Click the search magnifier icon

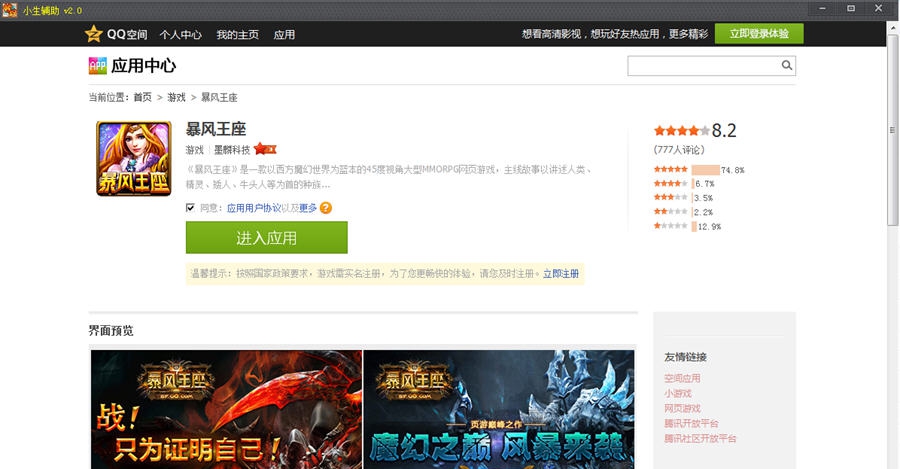[x=787, y=65]
